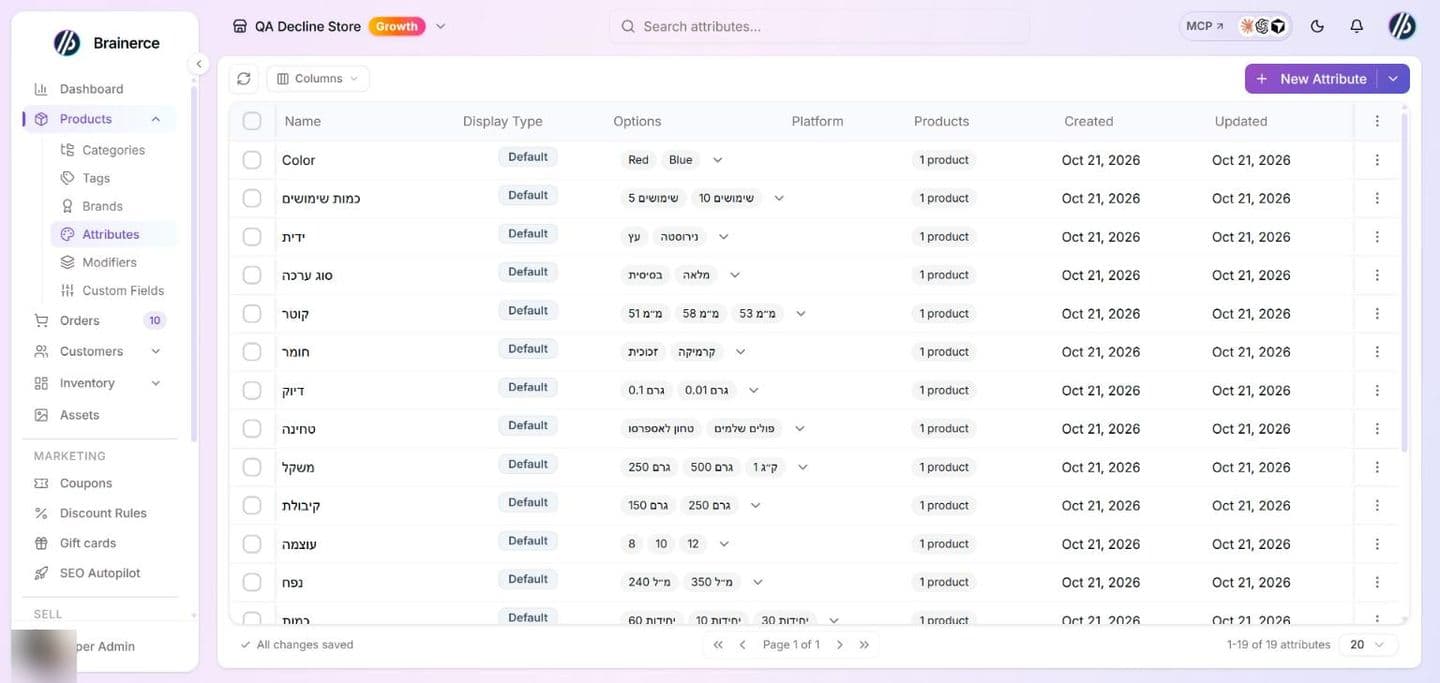Click the Brainerce logo
The width and height of the screenshot is (1440, 683).
pos(66,43)
